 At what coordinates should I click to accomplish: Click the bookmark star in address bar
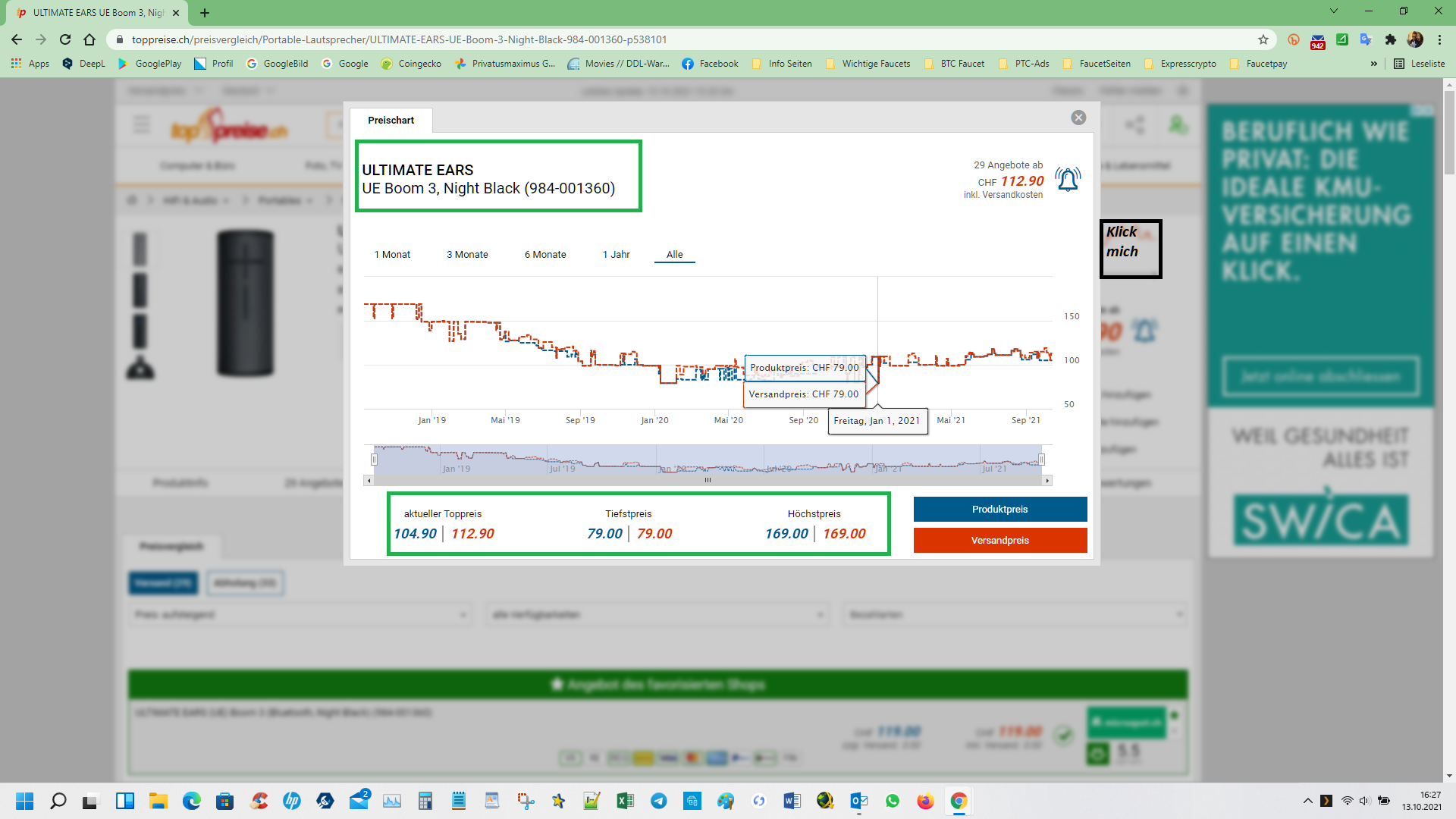pos(1263,39)
